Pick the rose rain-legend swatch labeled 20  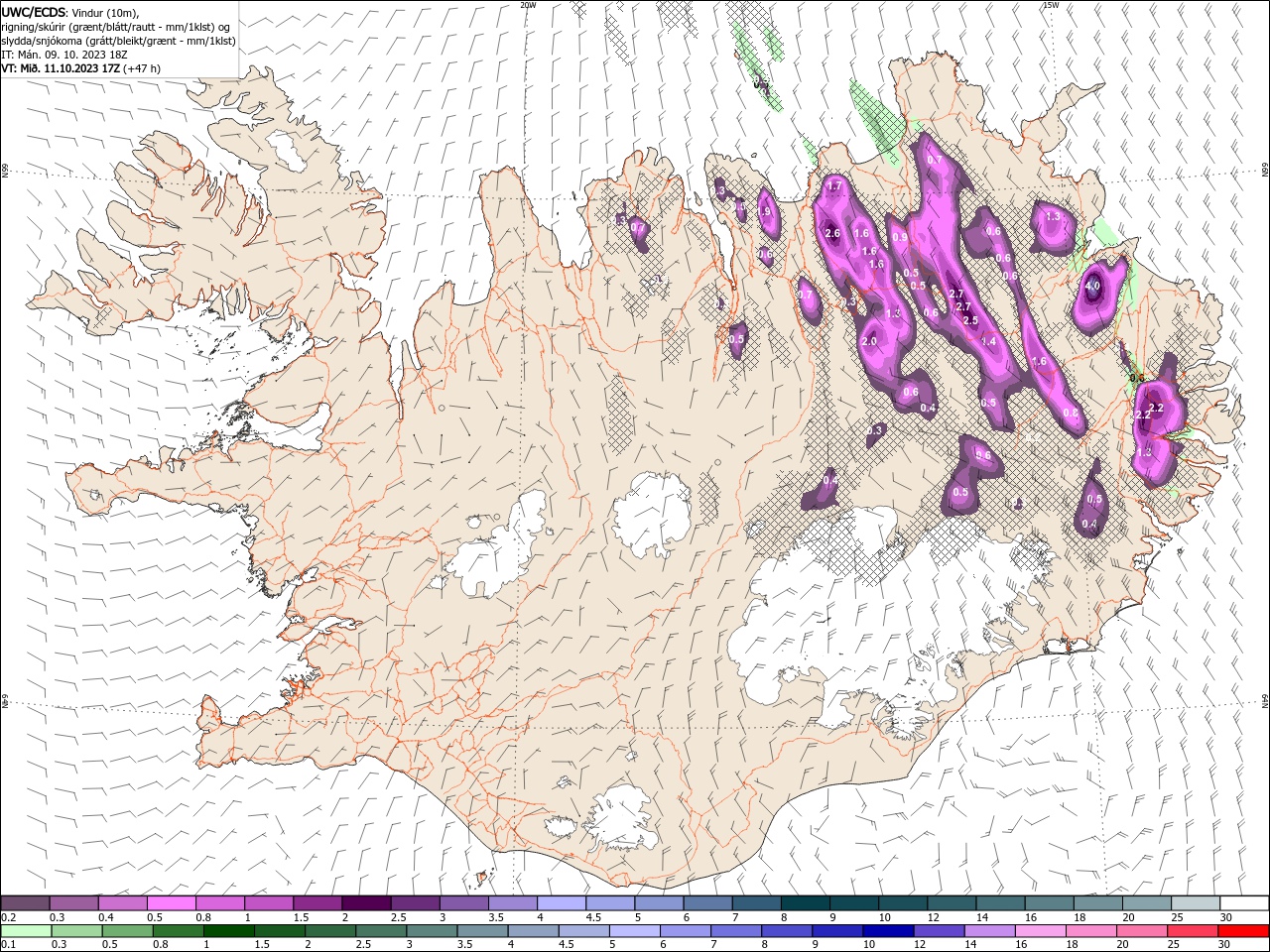click(x=1143, y=931)
